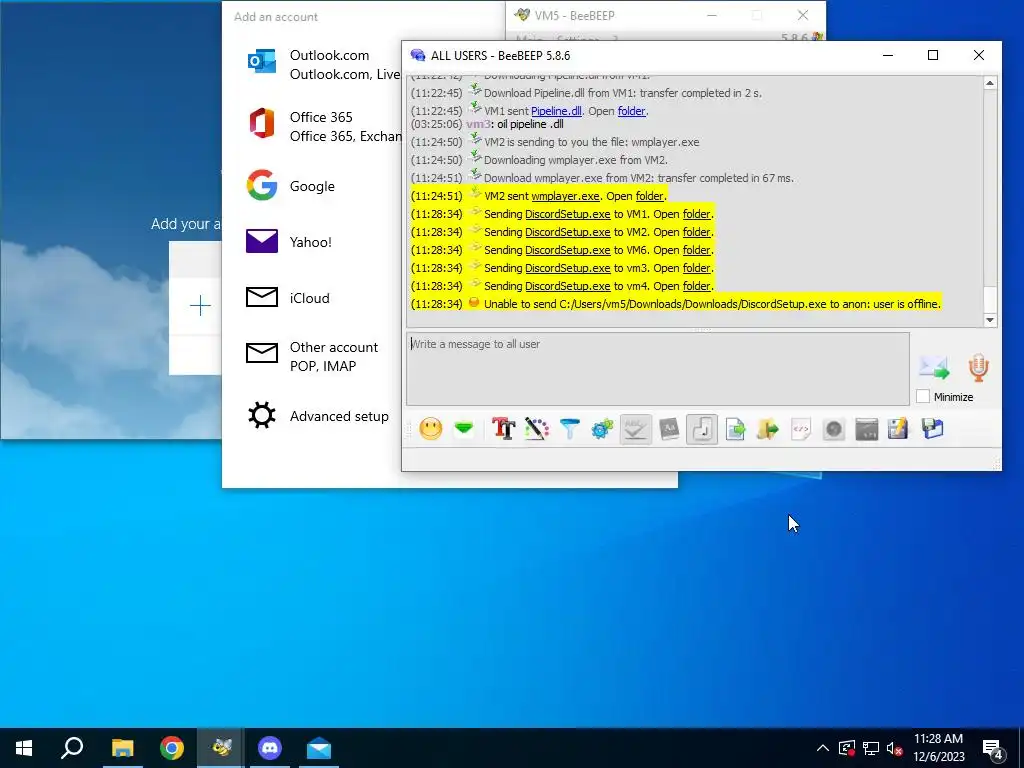Click 'VM2 is sending to you the file' line
This screenshot has width=1024, height=768.
(x=592, y=142)
